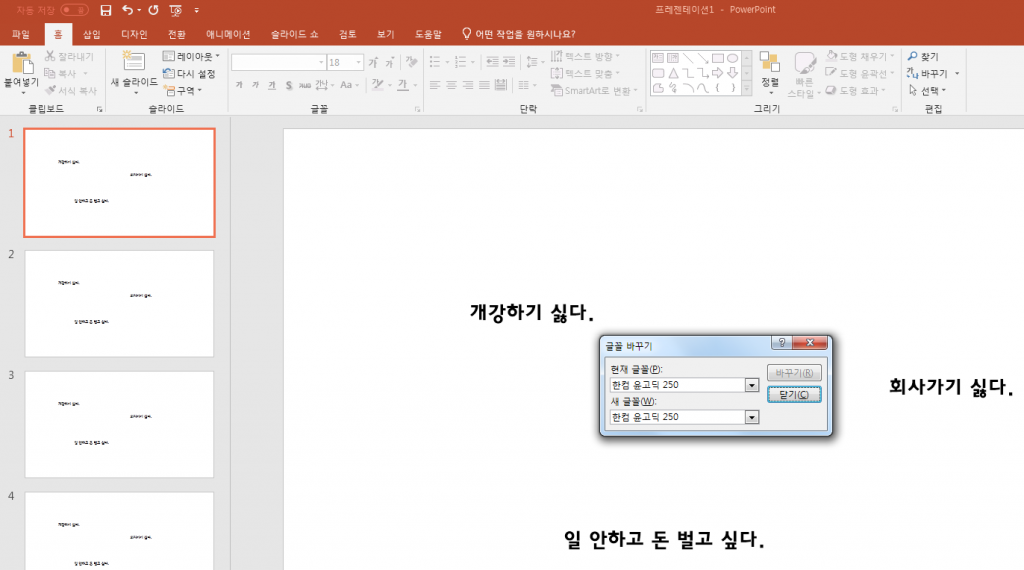
Task: Open the 보기 tab
Action: (385, 34)
